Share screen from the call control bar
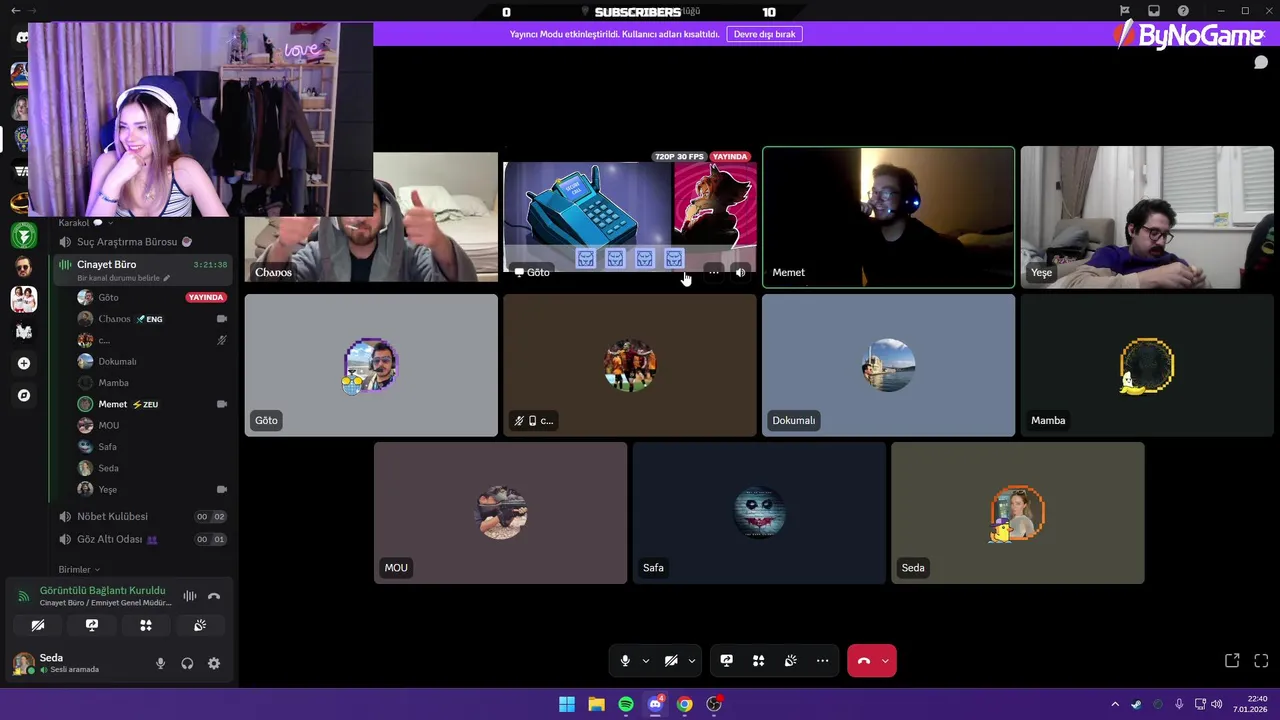This screenshot has width=1280, height=720. click(727, 661)
